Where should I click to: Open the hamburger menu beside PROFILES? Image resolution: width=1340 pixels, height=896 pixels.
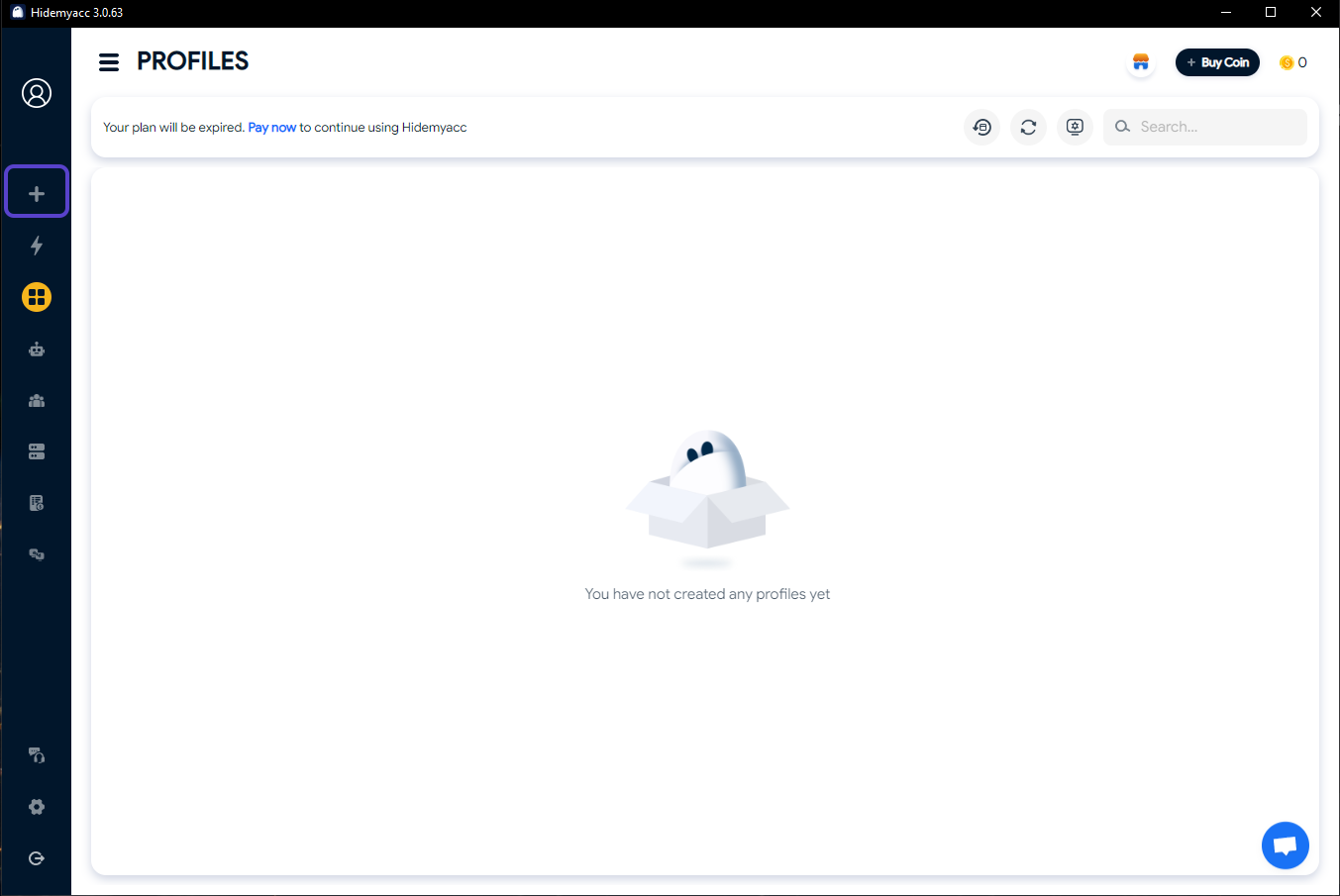(x=109, y=61)
